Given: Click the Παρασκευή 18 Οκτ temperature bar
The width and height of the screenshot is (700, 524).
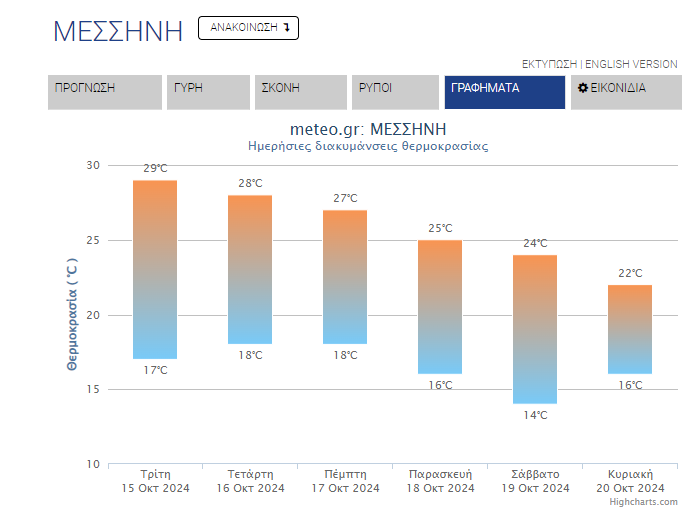Looking at the screenshot, I should click(x=440, y=307).
